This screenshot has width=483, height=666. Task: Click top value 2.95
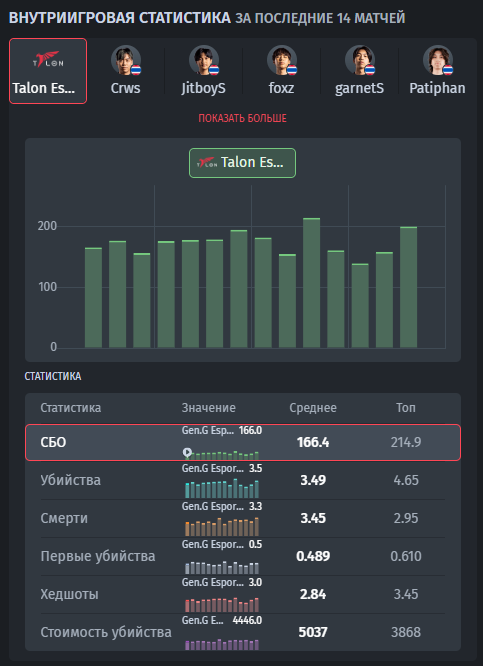tap(406, 519)
